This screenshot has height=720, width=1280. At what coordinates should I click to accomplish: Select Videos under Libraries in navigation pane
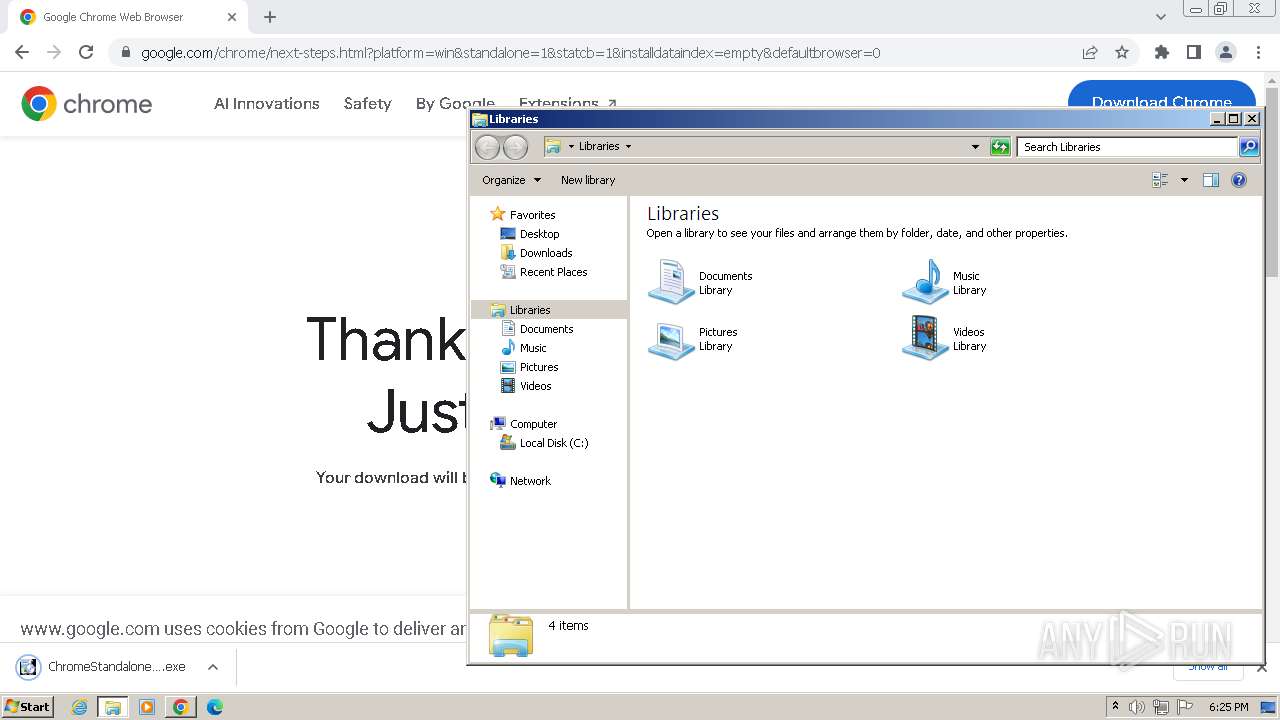tap(535, 386)
